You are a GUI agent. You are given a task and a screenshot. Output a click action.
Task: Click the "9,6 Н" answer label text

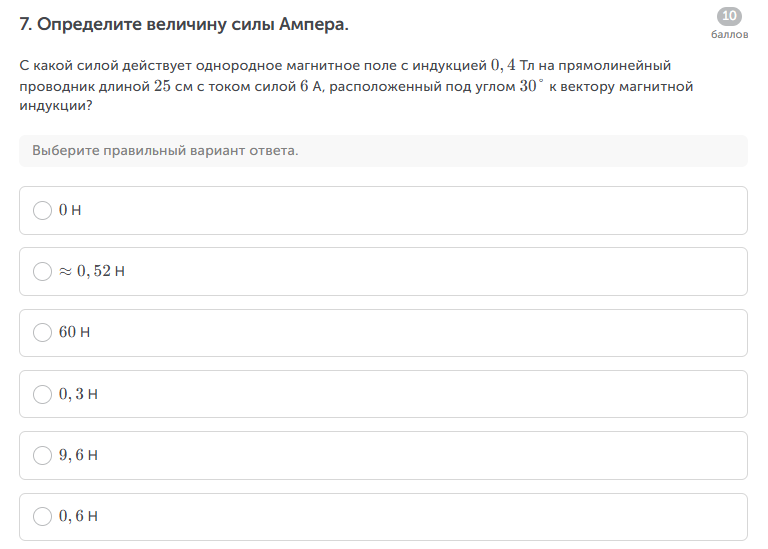tap(78, 455)
